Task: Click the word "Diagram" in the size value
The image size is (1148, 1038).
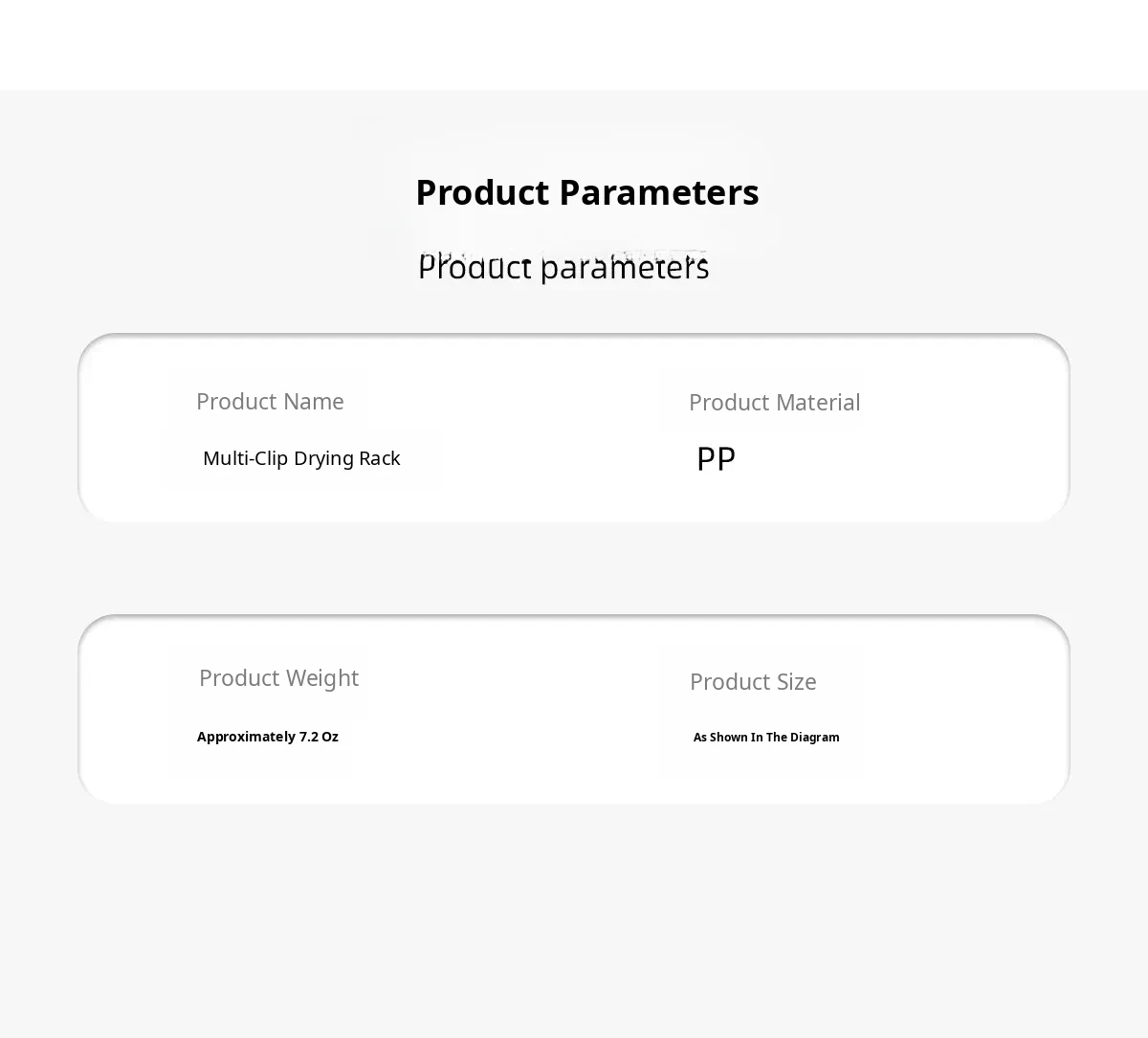Action: pos(815,738)
